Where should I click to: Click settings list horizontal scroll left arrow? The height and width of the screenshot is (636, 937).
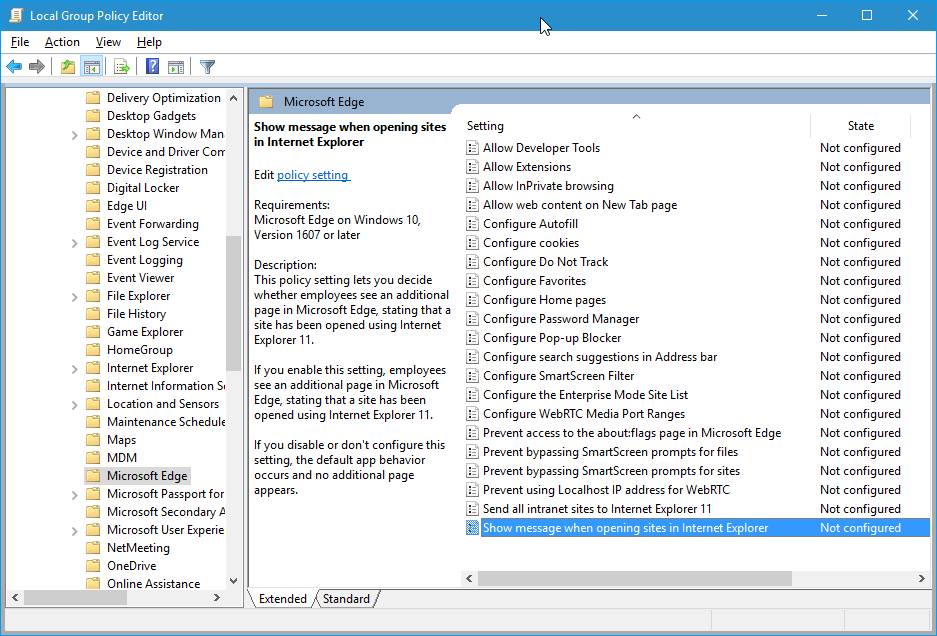click(469, 578)
